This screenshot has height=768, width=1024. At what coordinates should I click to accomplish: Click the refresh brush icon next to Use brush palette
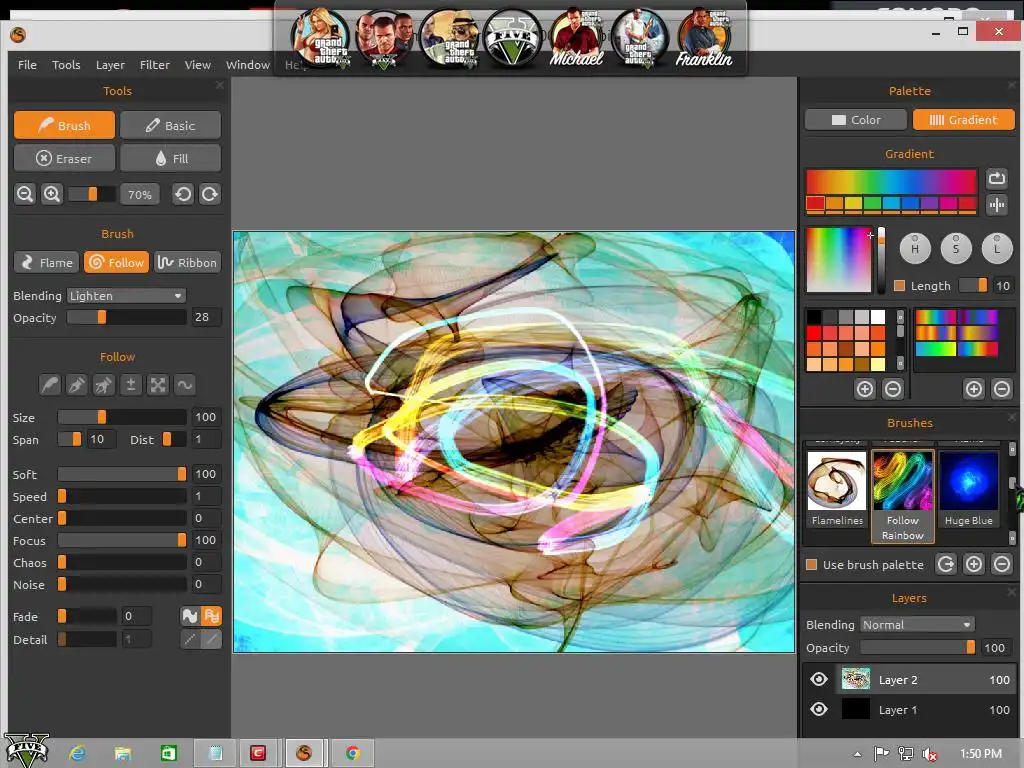946,564
